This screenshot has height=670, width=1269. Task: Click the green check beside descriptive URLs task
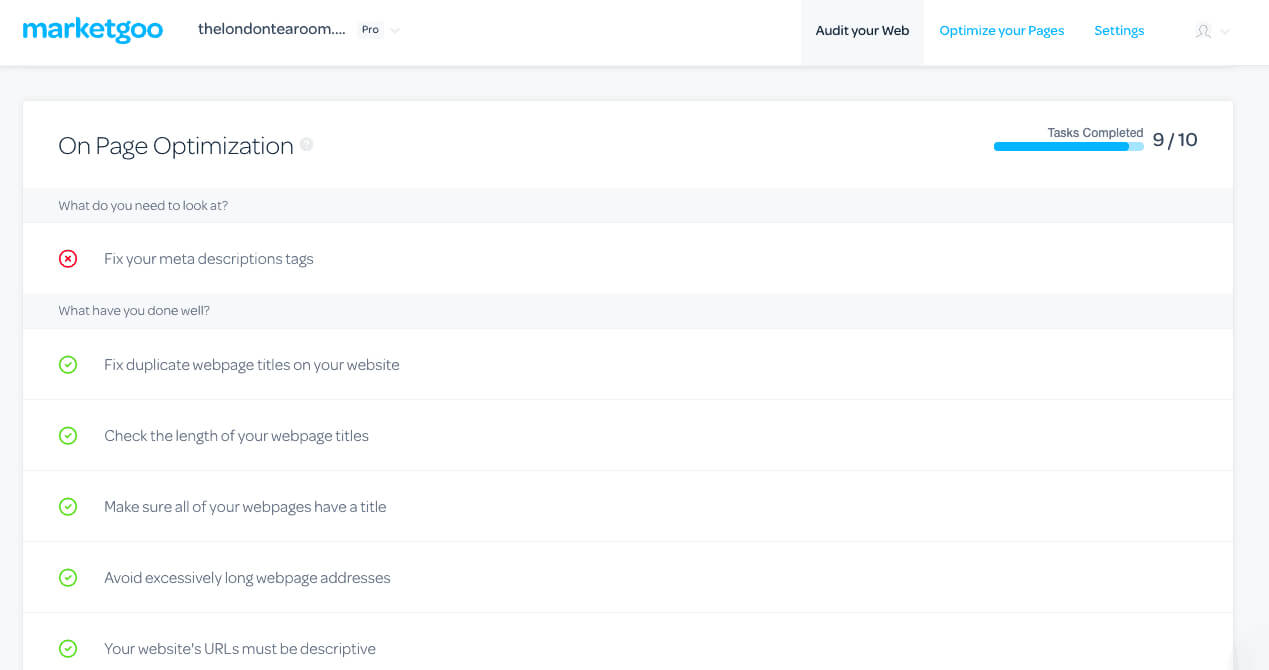point(68,648)
